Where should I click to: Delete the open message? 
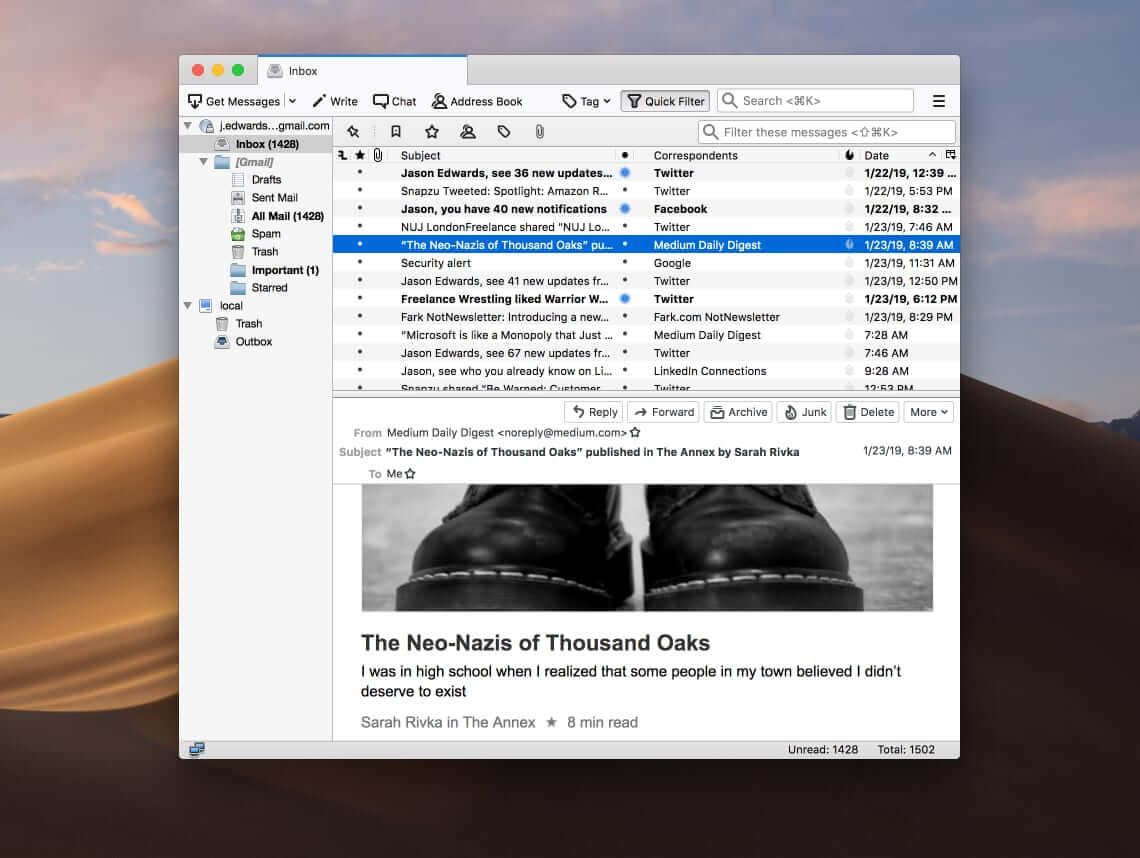tap(867, 412)
